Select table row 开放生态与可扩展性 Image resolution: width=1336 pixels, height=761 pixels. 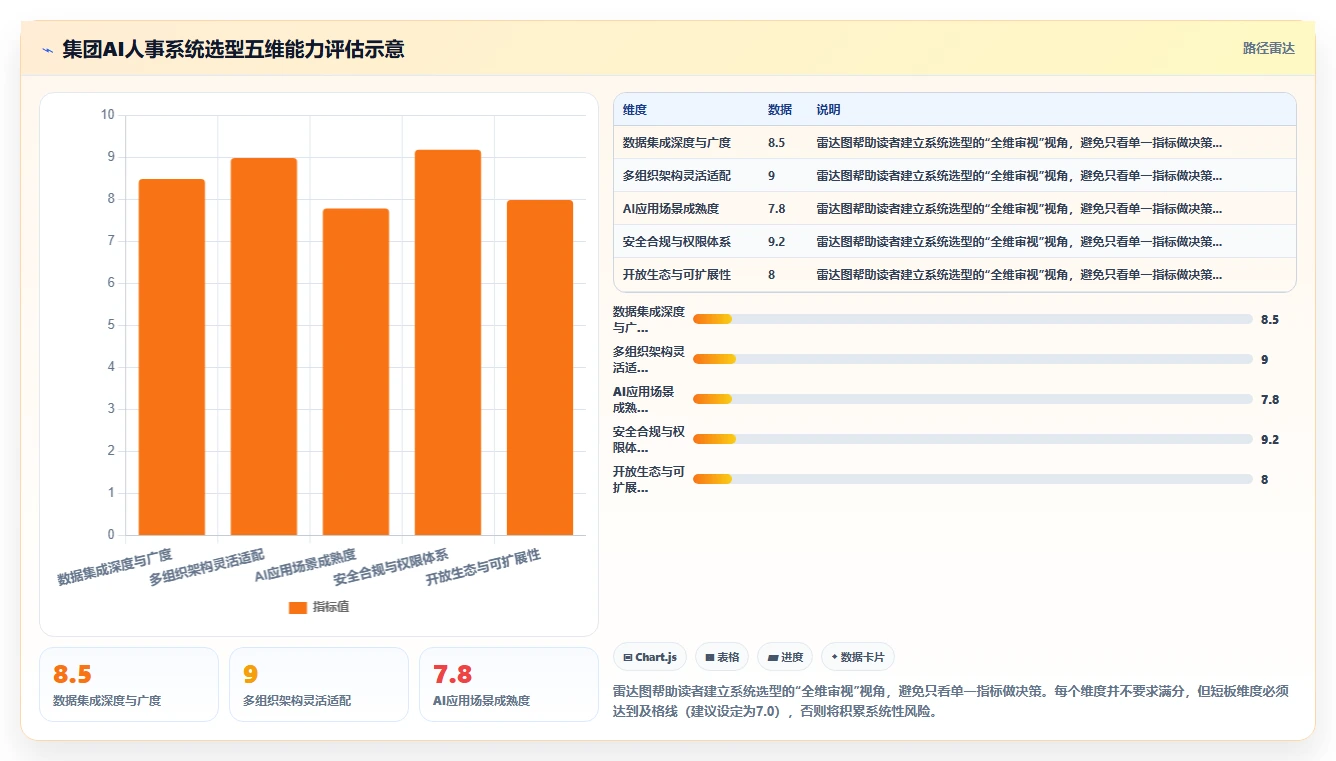pyautogui.click(x=955, y=275)
